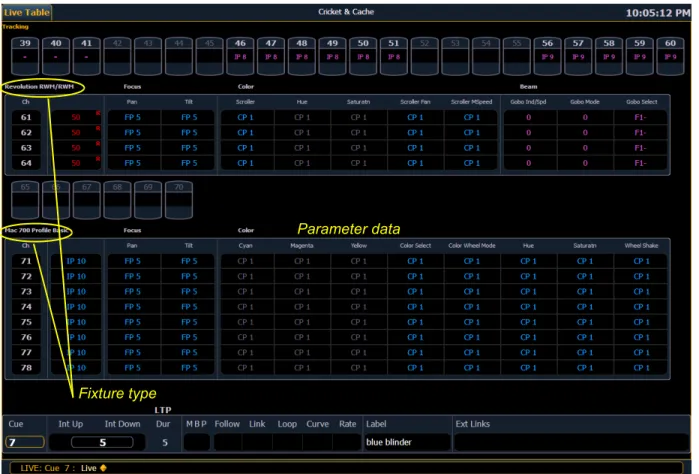
Task: Select empty channel tile 70
Action: [179, 200]
